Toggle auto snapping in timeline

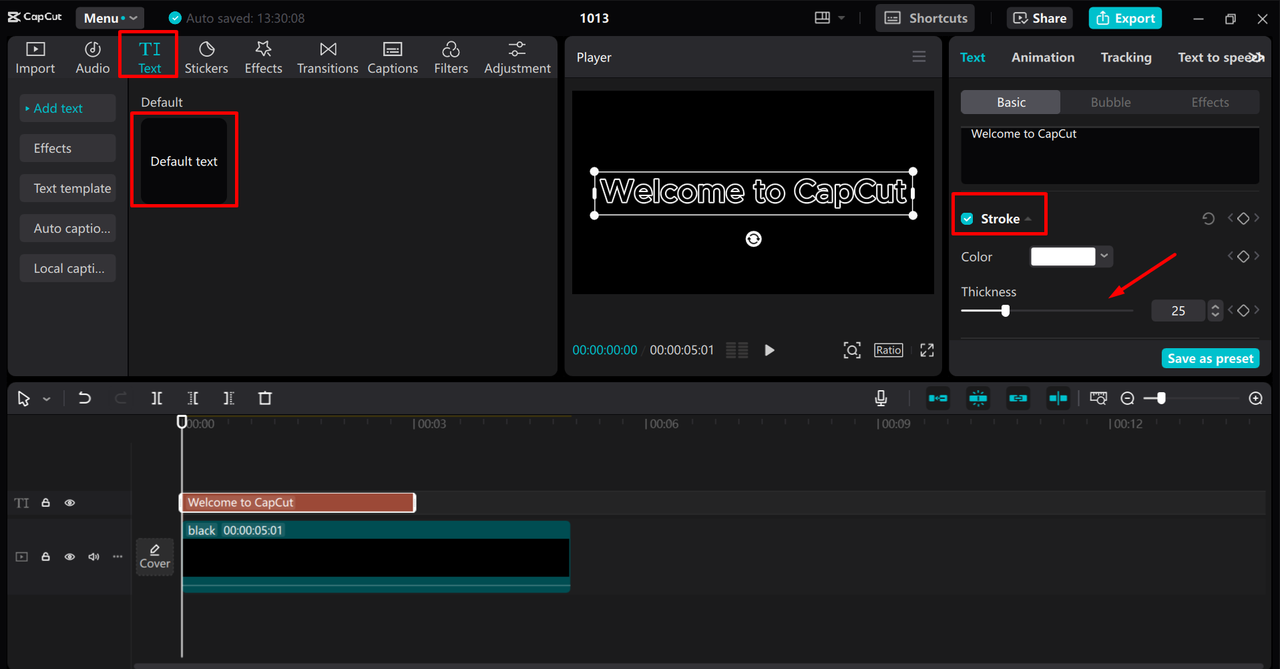(x=978, y=398)
